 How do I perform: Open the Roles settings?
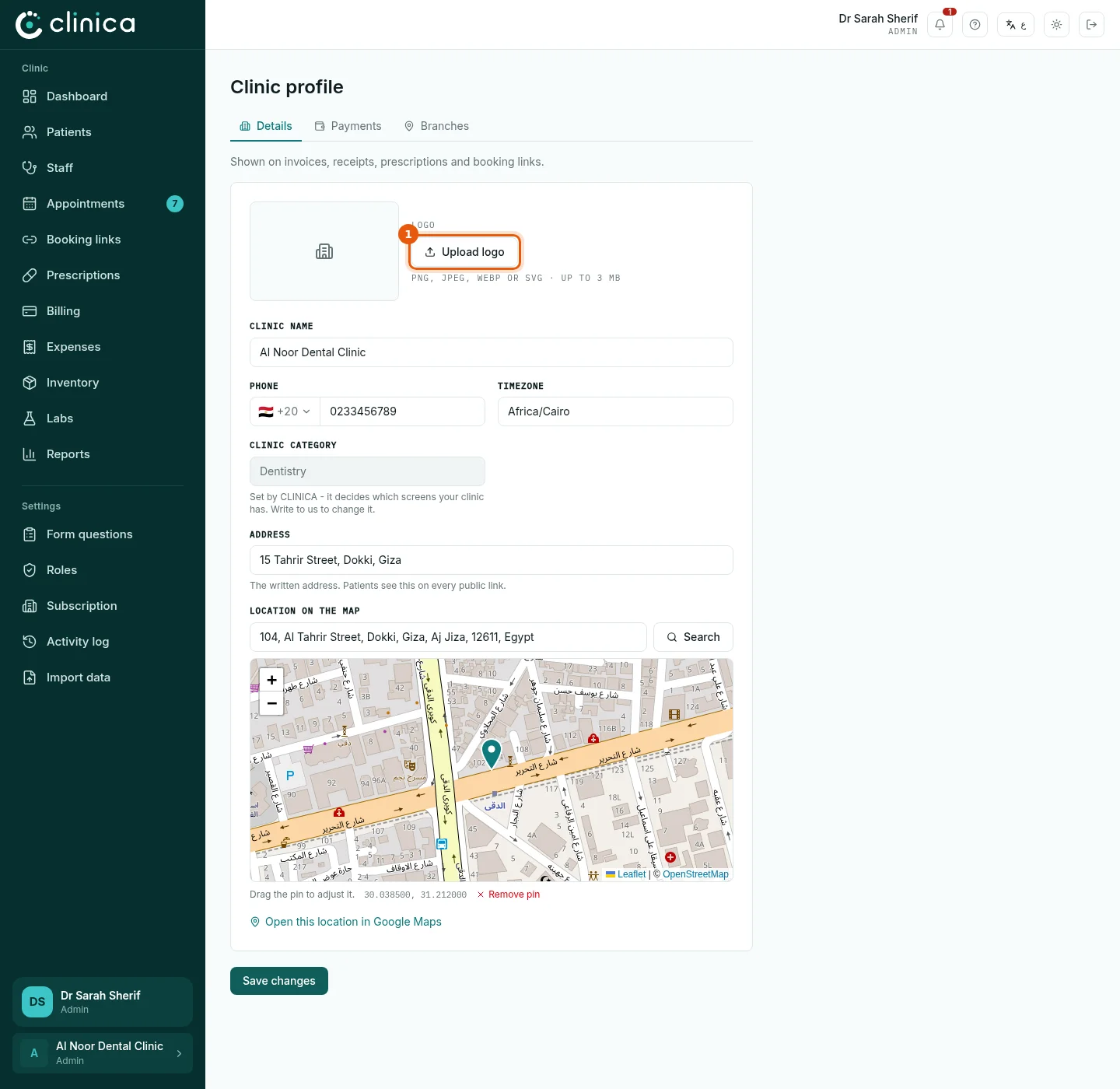(x=103, y=570)
